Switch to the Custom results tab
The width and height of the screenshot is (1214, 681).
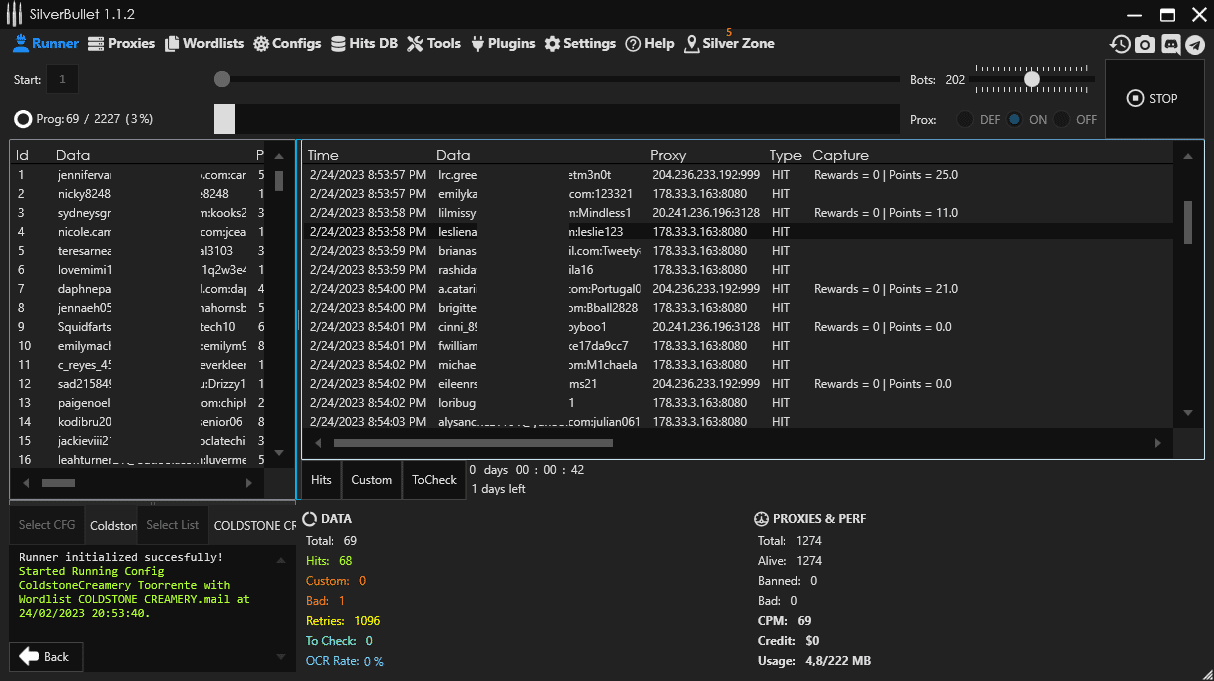pos(371,480)
